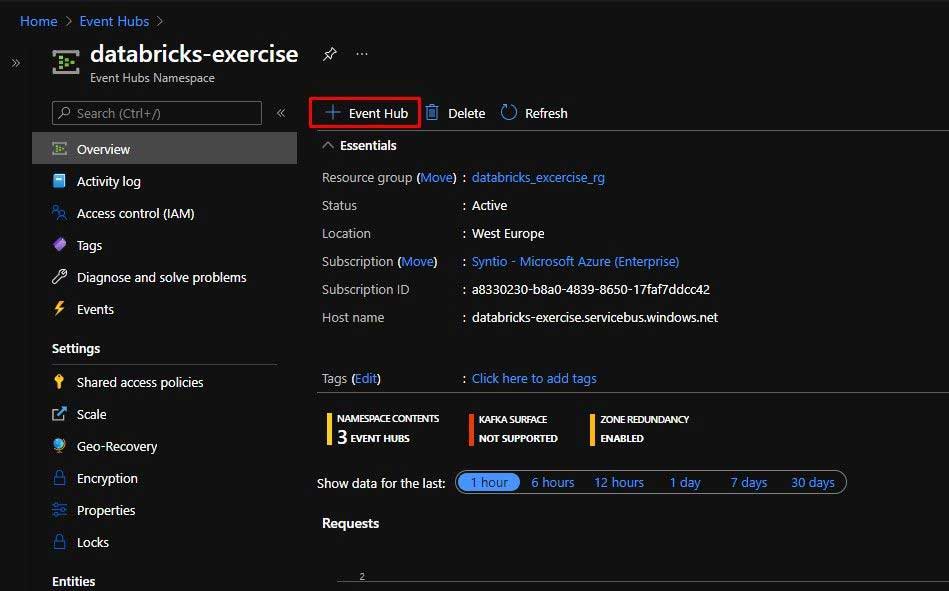Click the Active status value
Image resolution: width=949 pixels, height=591 pixels.
pos(490,205)
